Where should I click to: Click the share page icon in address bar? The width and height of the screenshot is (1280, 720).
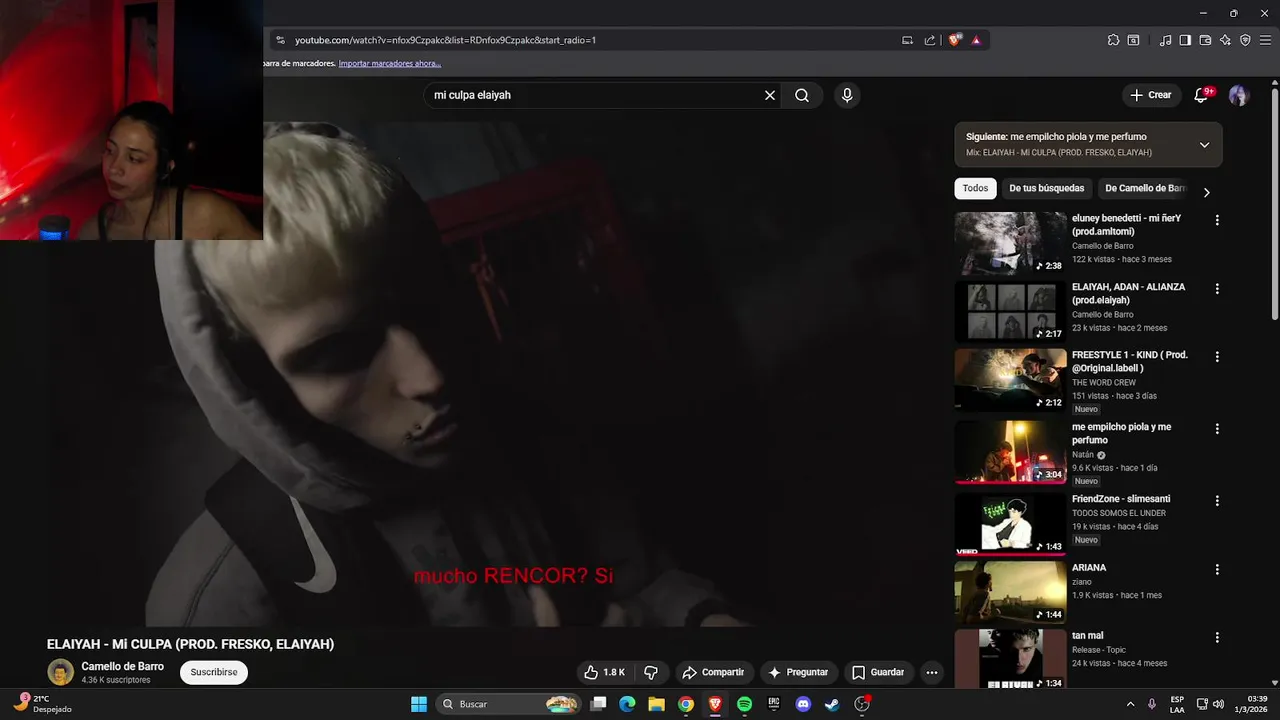click(x=930, y=40)
